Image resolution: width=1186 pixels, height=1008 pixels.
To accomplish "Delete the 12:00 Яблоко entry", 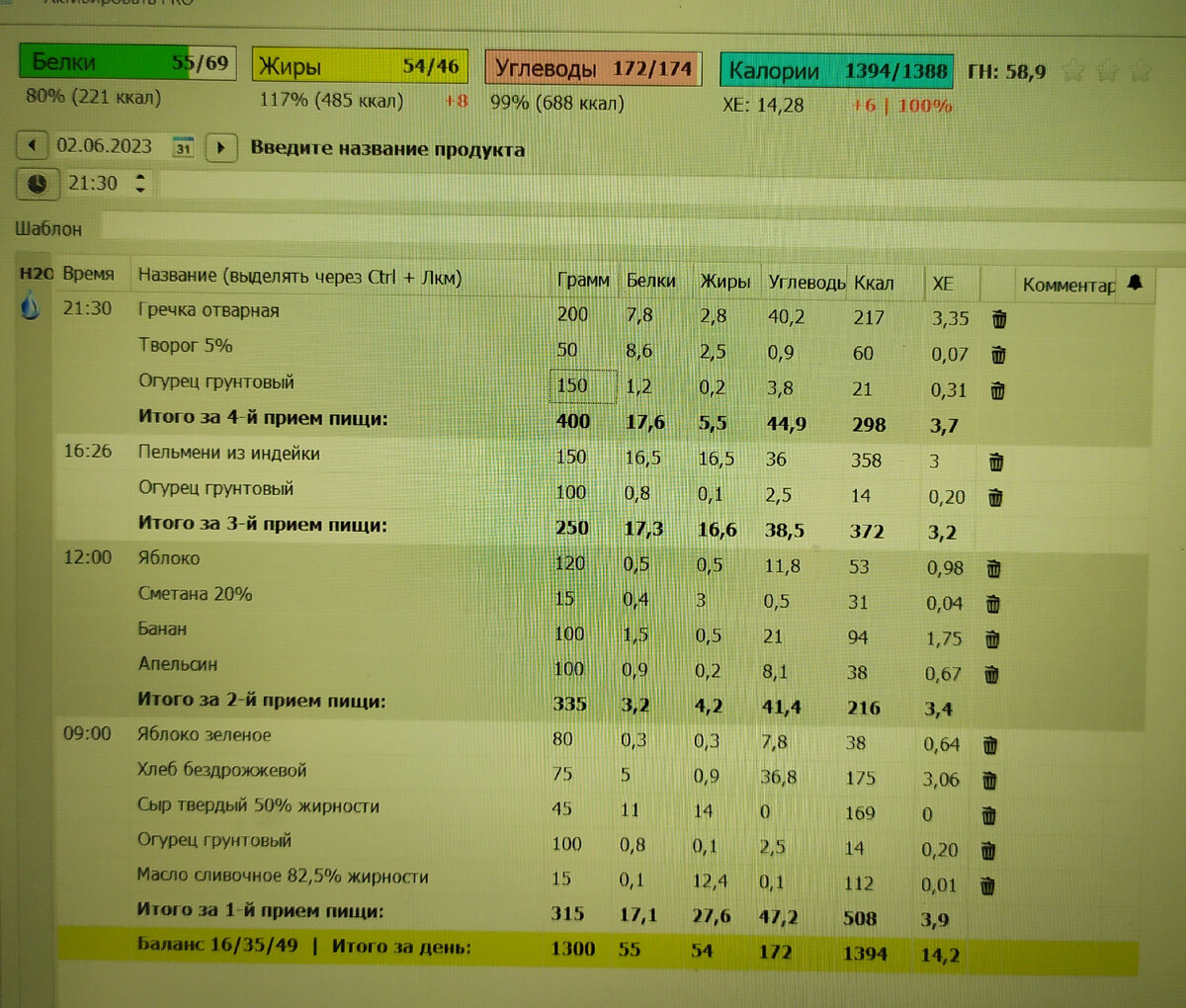I will 993,568.
